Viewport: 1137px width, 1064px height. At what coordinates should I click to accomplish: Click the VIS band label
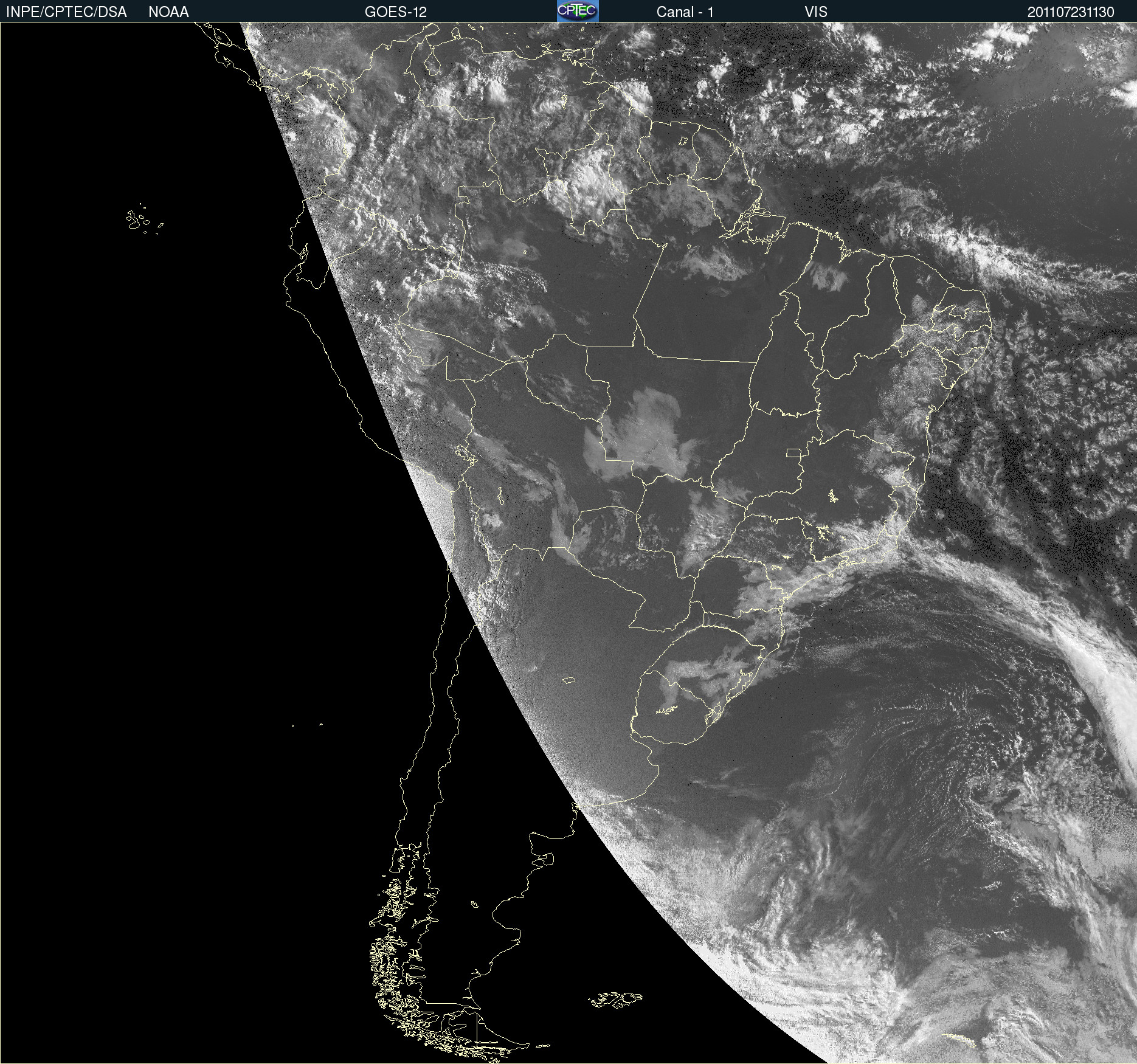point(816,12)
